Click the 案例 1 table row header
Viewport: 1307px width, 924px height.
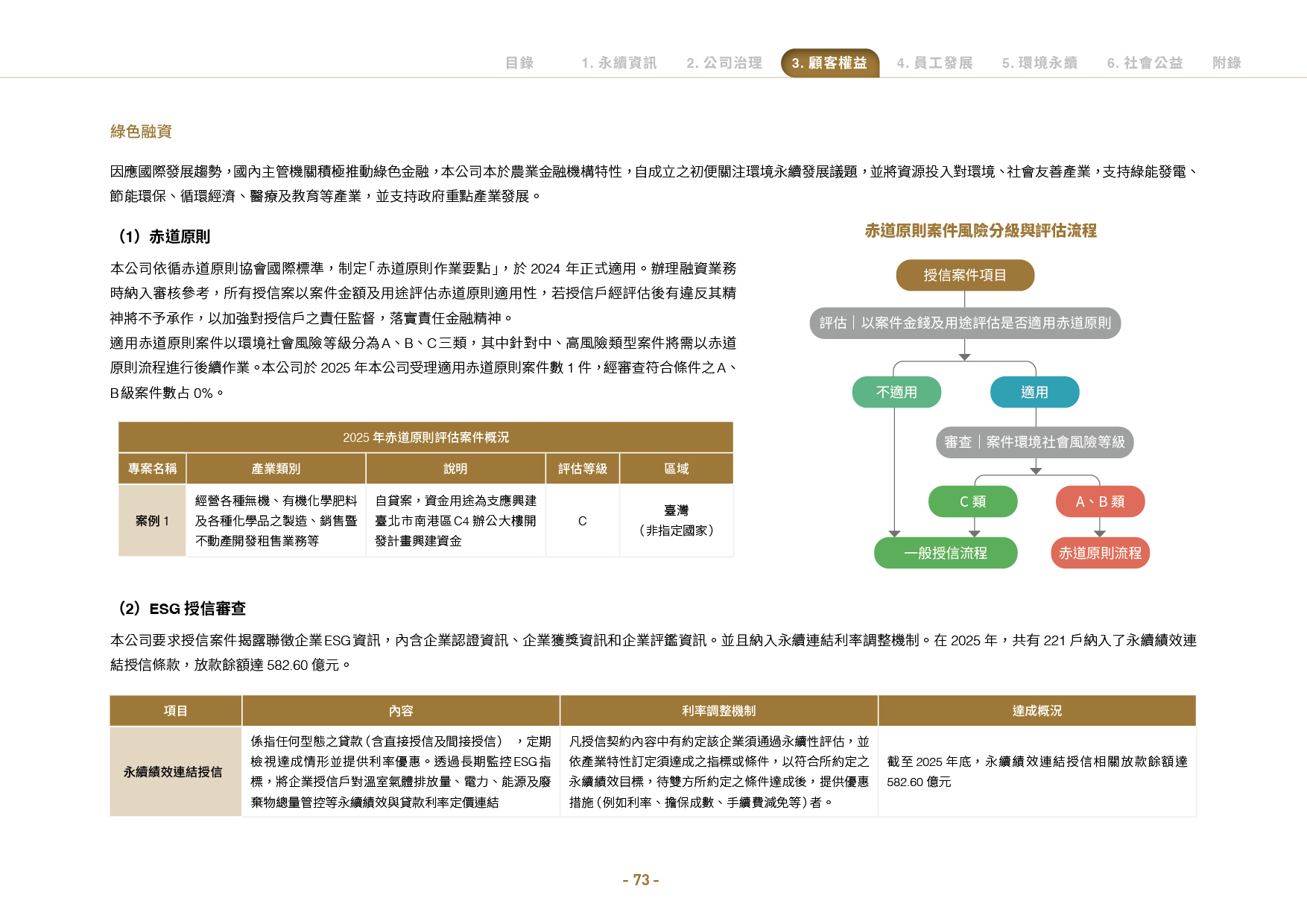click(x=152, y=520)
